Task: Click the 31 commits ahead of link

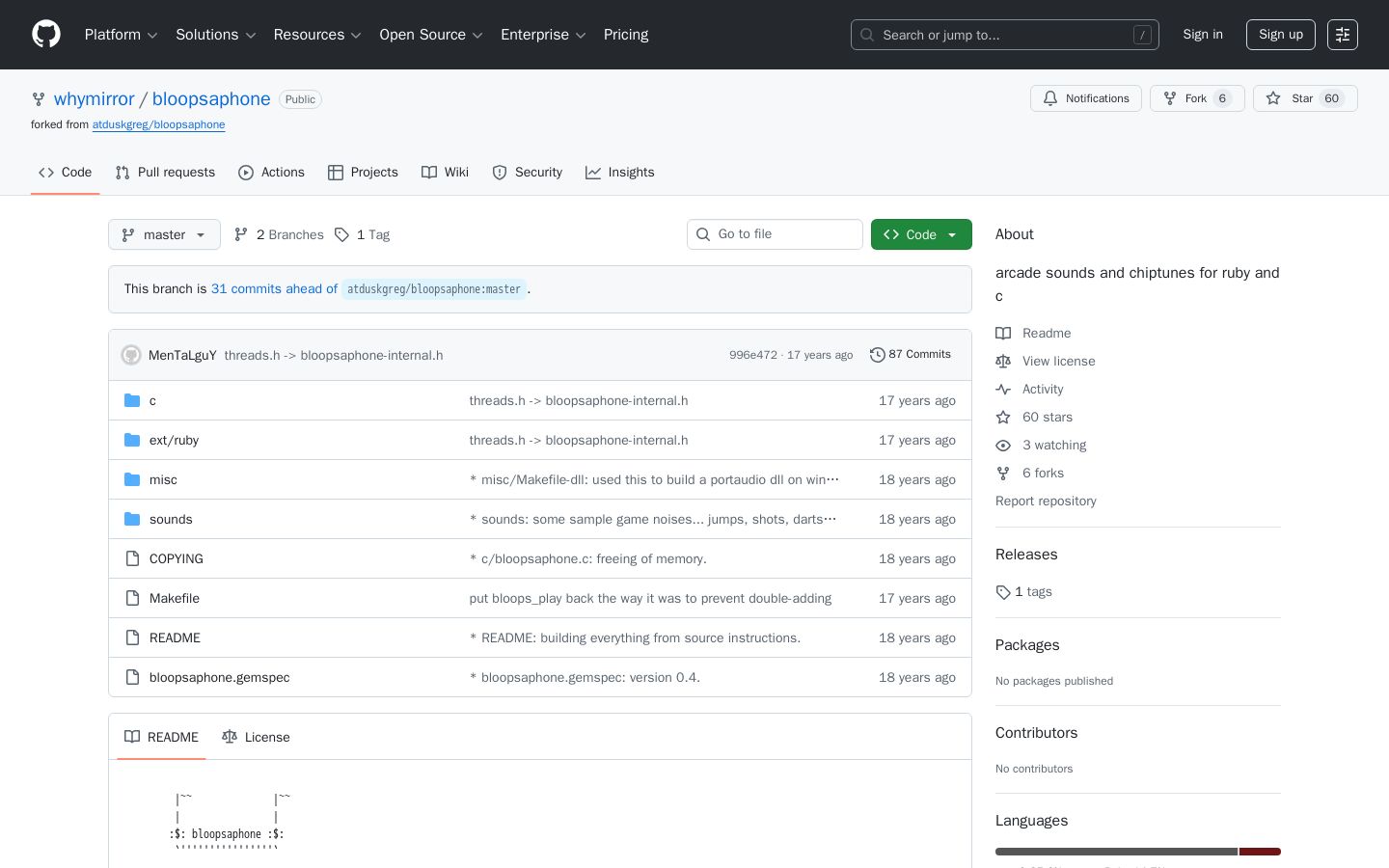Action: point(274,288)
